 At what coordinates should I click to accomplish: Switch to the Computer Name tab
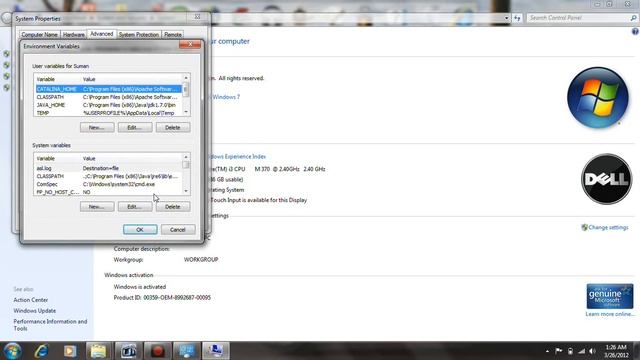coord(39,35)
